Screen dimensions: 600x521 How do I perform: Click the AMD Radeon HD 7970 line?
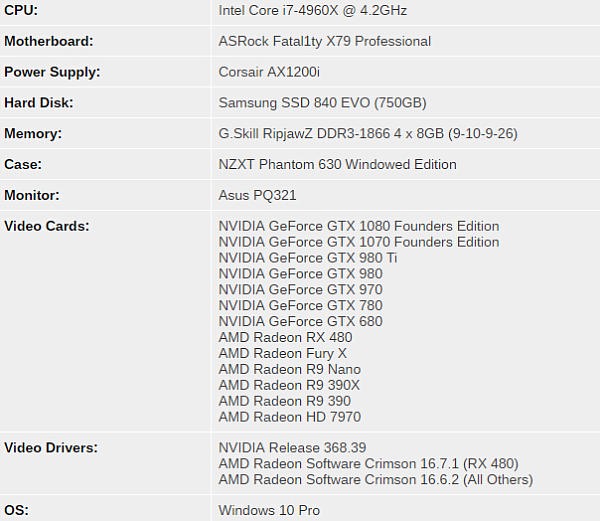click(x=289, y=417)
